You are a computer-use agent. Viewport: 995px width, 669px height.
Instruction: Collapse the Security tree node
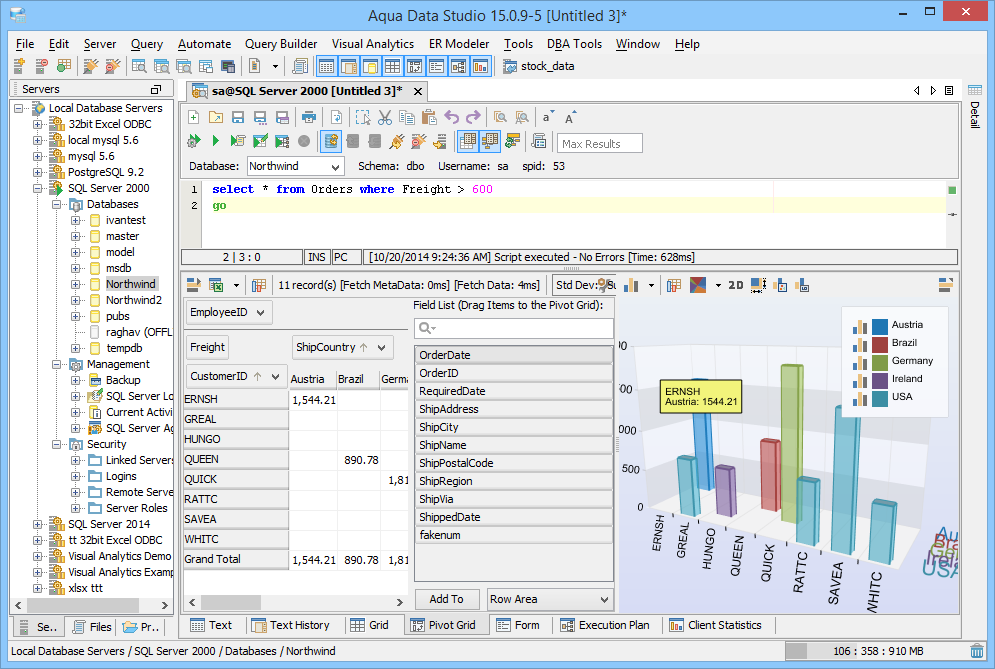[x=56, y=444]
